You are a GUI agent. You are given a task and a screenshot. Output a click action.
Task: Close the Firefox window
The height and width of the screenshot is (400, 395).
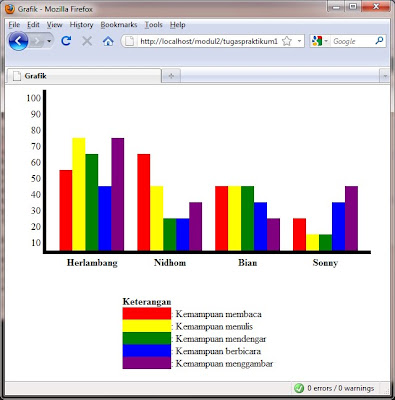376,6
